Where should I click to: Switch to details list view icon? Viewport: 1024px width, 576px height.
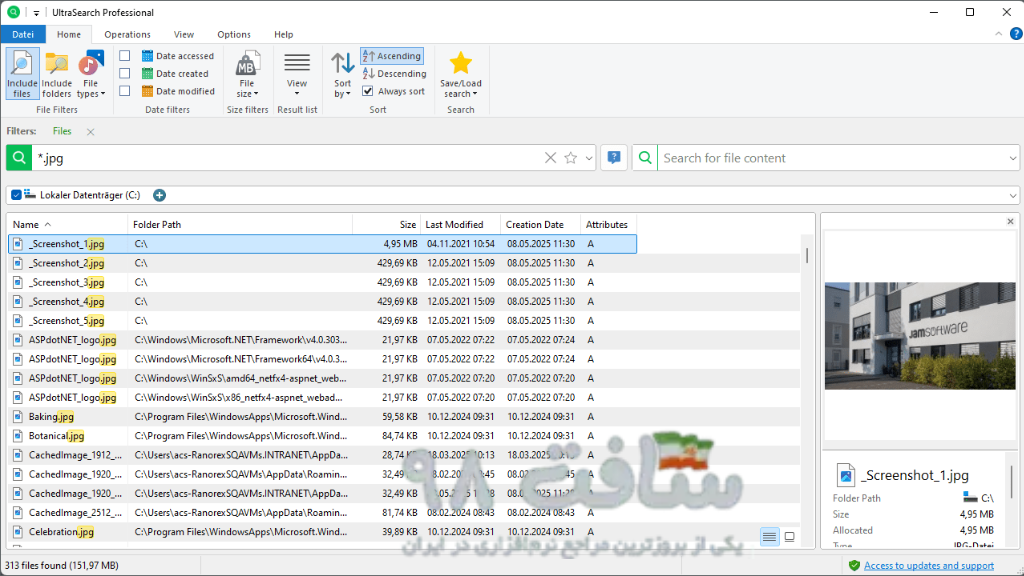(x=769, y=537)
